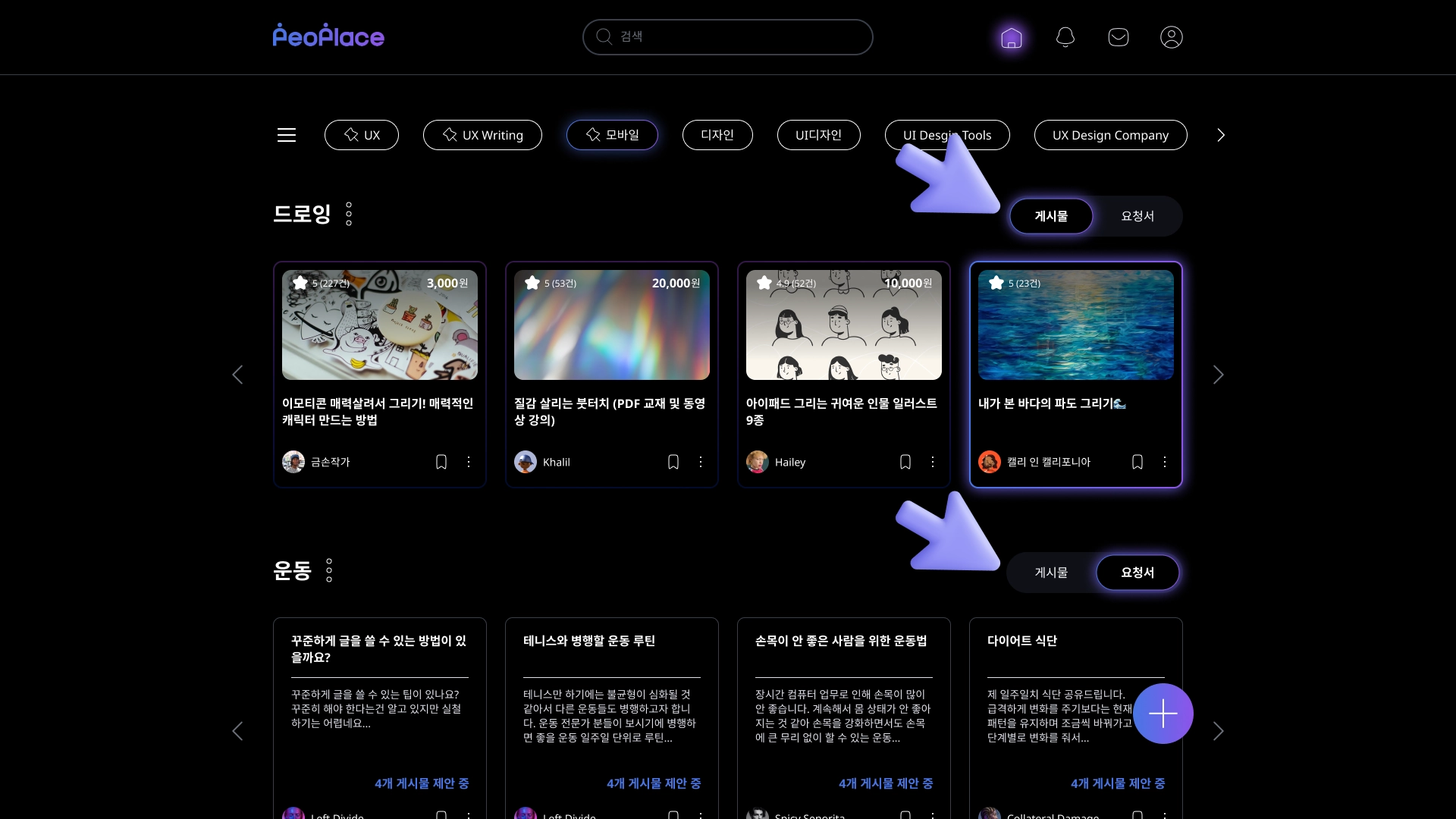The width and height of the screenshot is (1456, 819).
Task: Switch 드로잉 section to 요청서
Action: point(1137,216)
